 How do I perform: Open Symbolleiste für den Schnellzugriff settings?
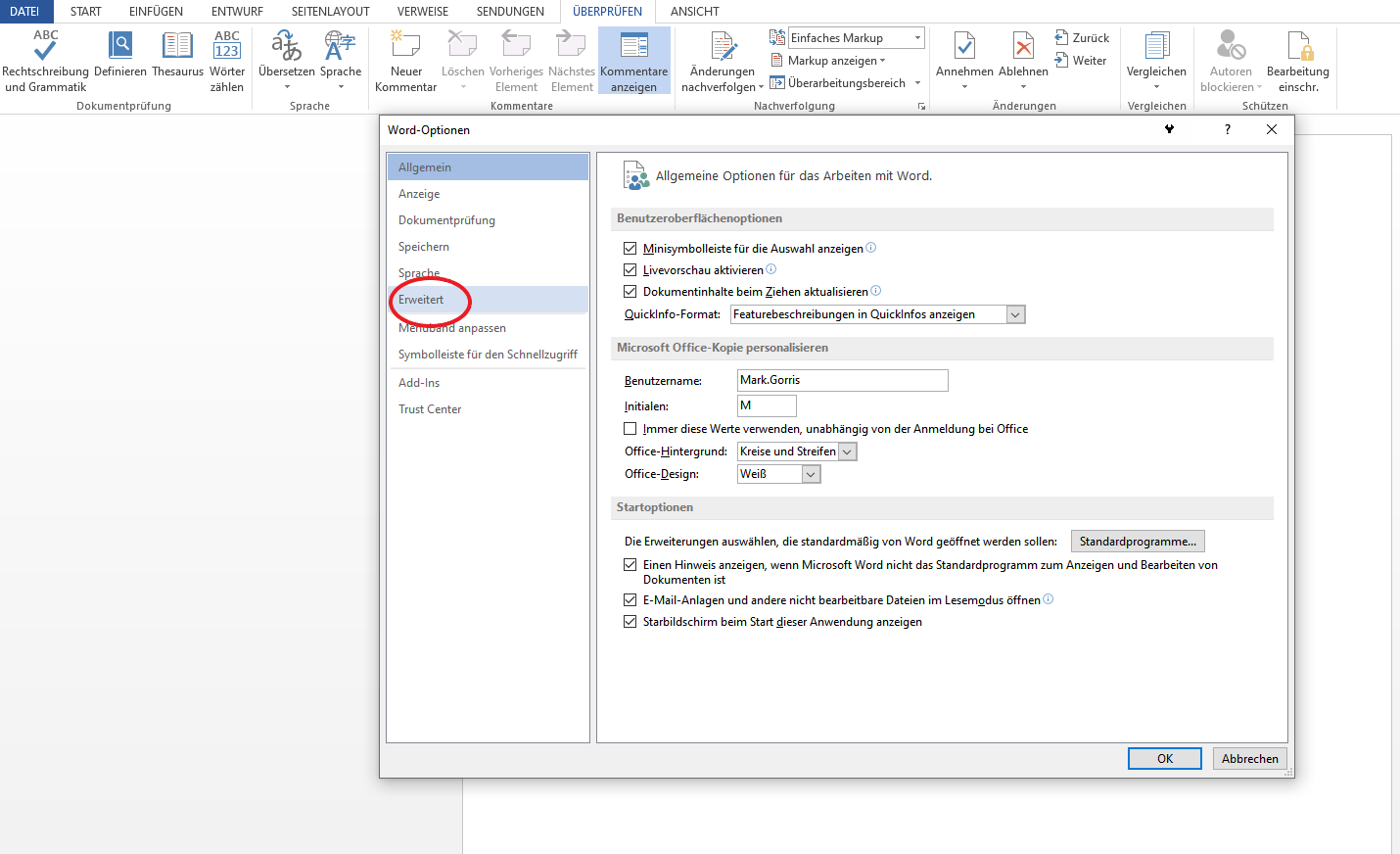pyautogui.click(x=488, y=355)
